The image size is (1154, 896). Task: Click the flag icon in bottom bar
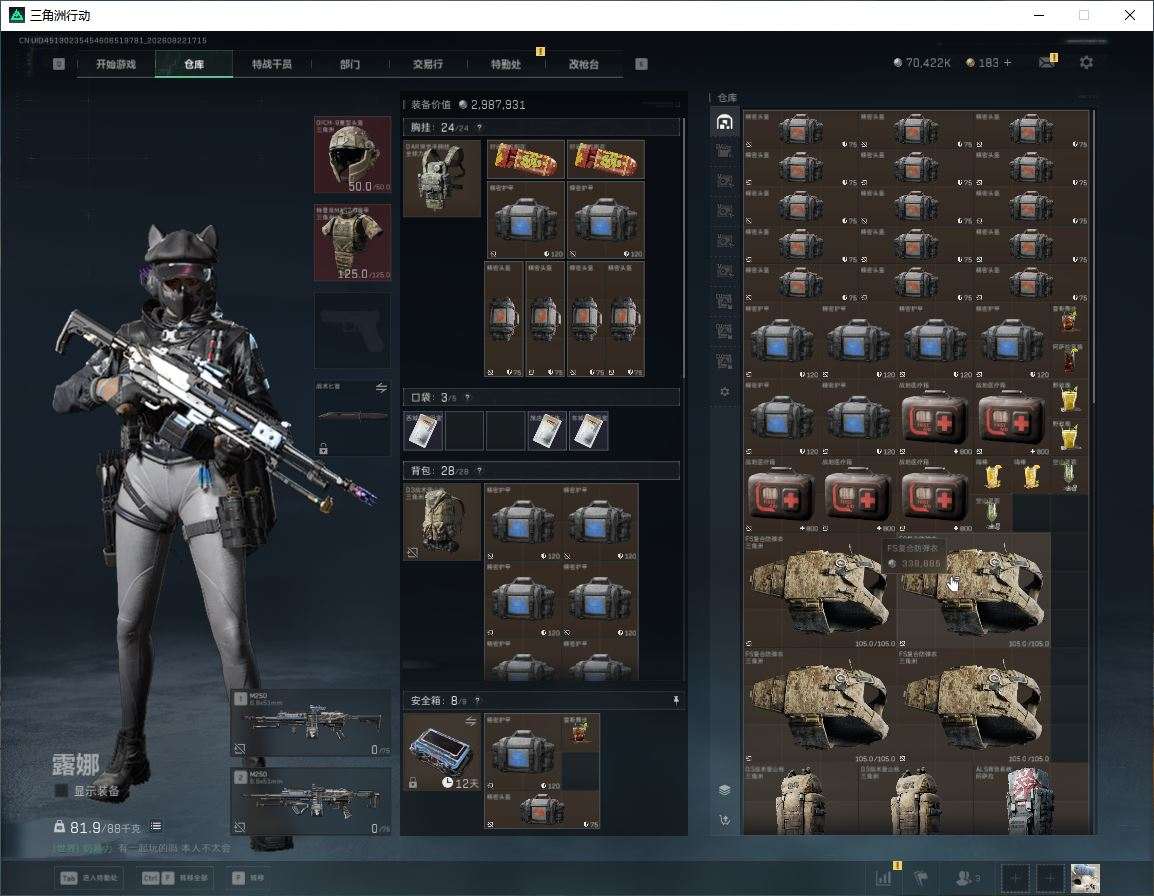tap(921, 878)
